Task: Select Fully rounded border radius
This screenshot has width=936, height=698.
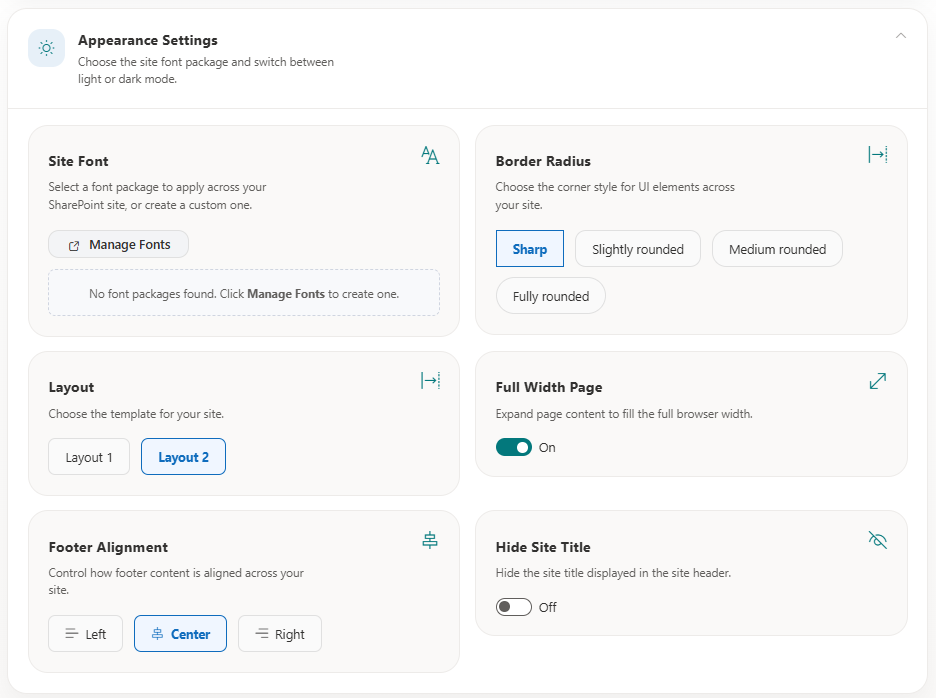Action: pos(550,296)
